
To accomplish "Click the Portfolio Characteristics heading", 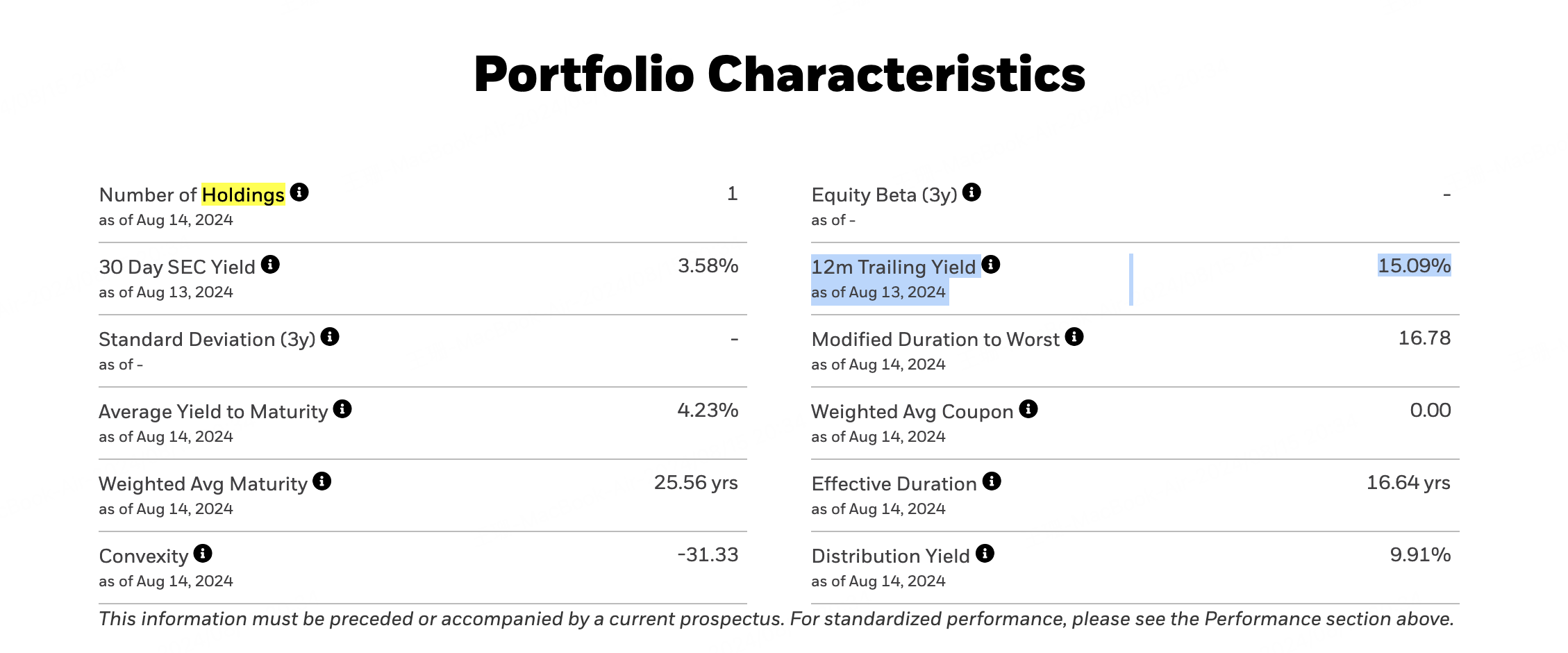I will [779, 74].
